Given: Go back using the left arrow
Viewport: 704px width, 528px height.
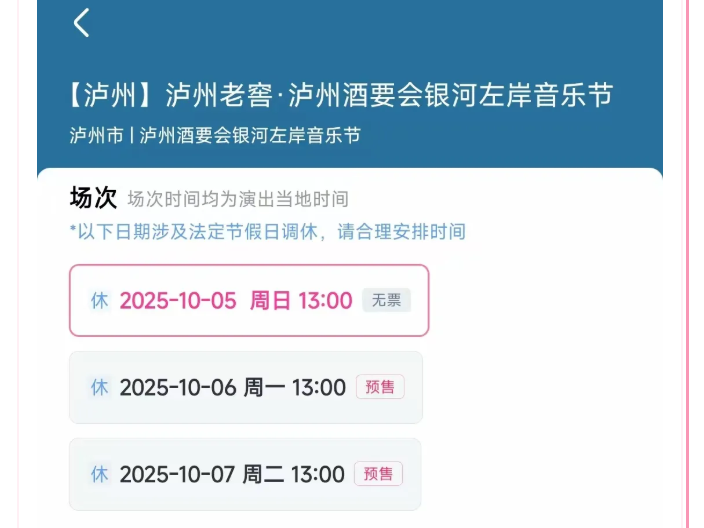Looking at the screenshot, I should coord(82,23).
